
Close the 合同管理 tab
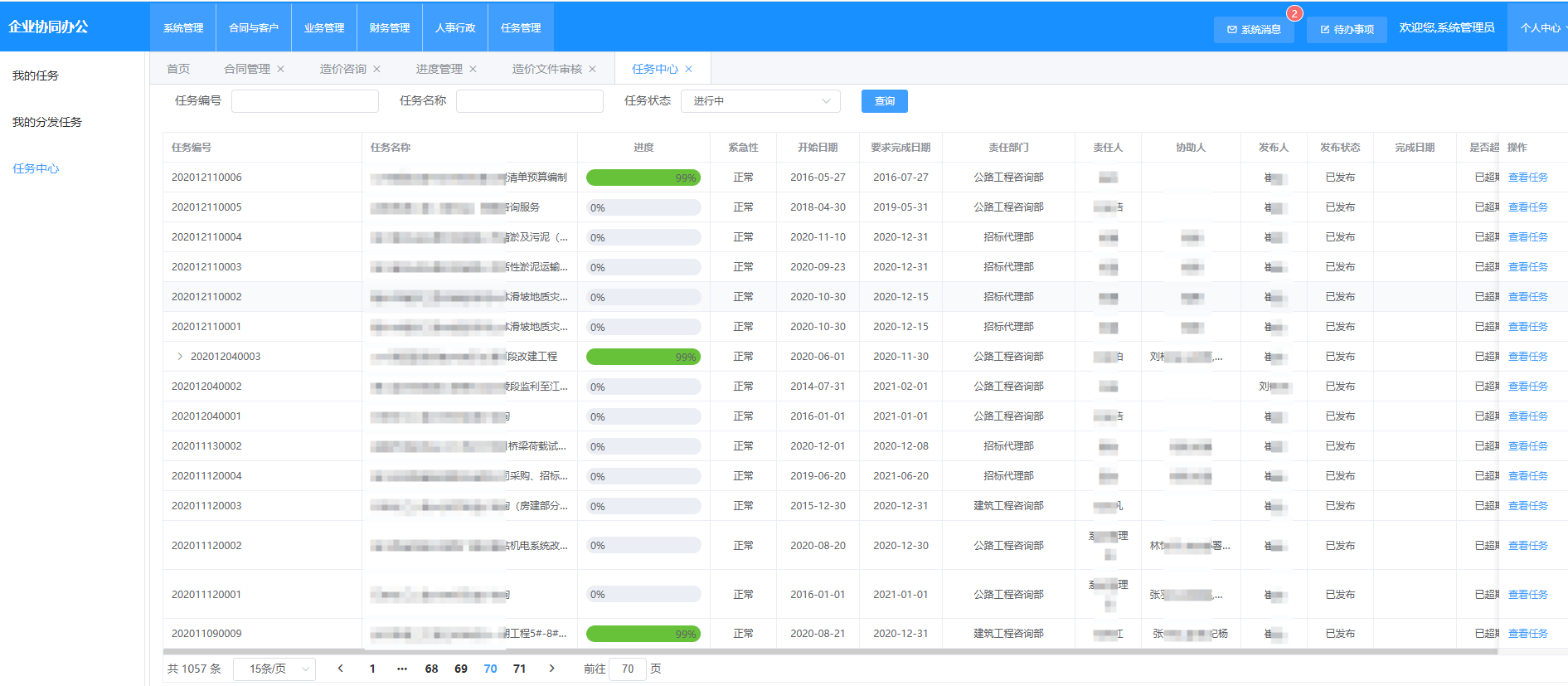coord(280,69)
